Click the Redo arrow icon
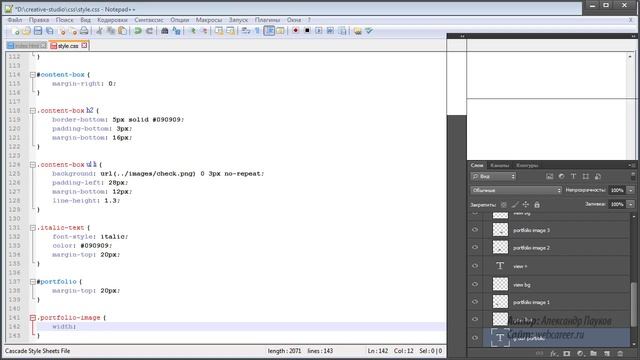640x360 pixels. [149, 31]
